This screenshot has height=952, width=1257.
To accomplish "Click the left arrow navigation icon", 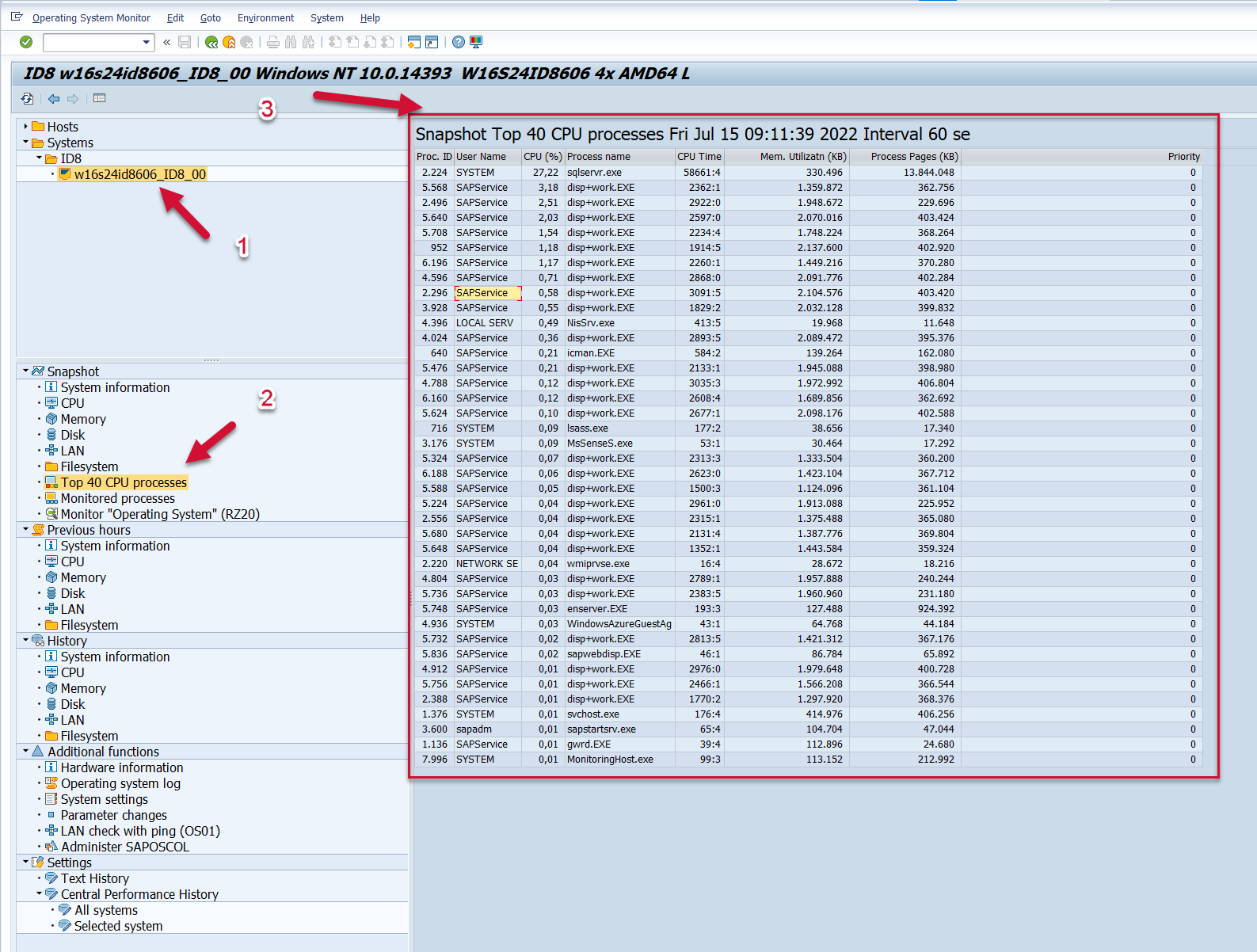I will (54, 99).
